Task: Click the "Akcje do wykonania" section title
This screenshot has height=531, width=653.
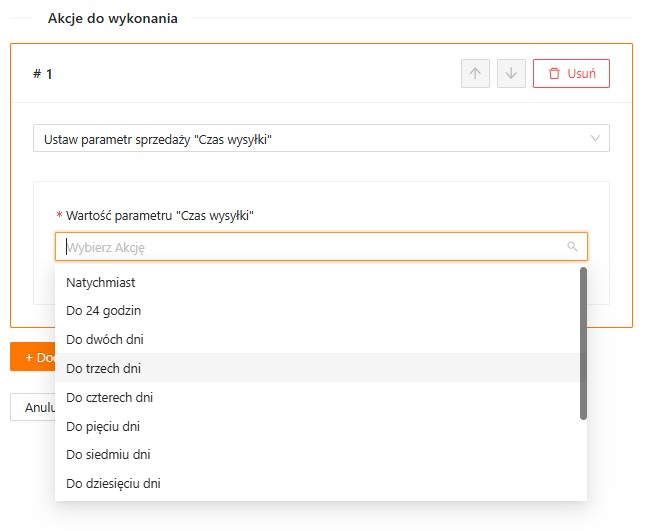Action: pyautogui.click(x=113, y=18)
